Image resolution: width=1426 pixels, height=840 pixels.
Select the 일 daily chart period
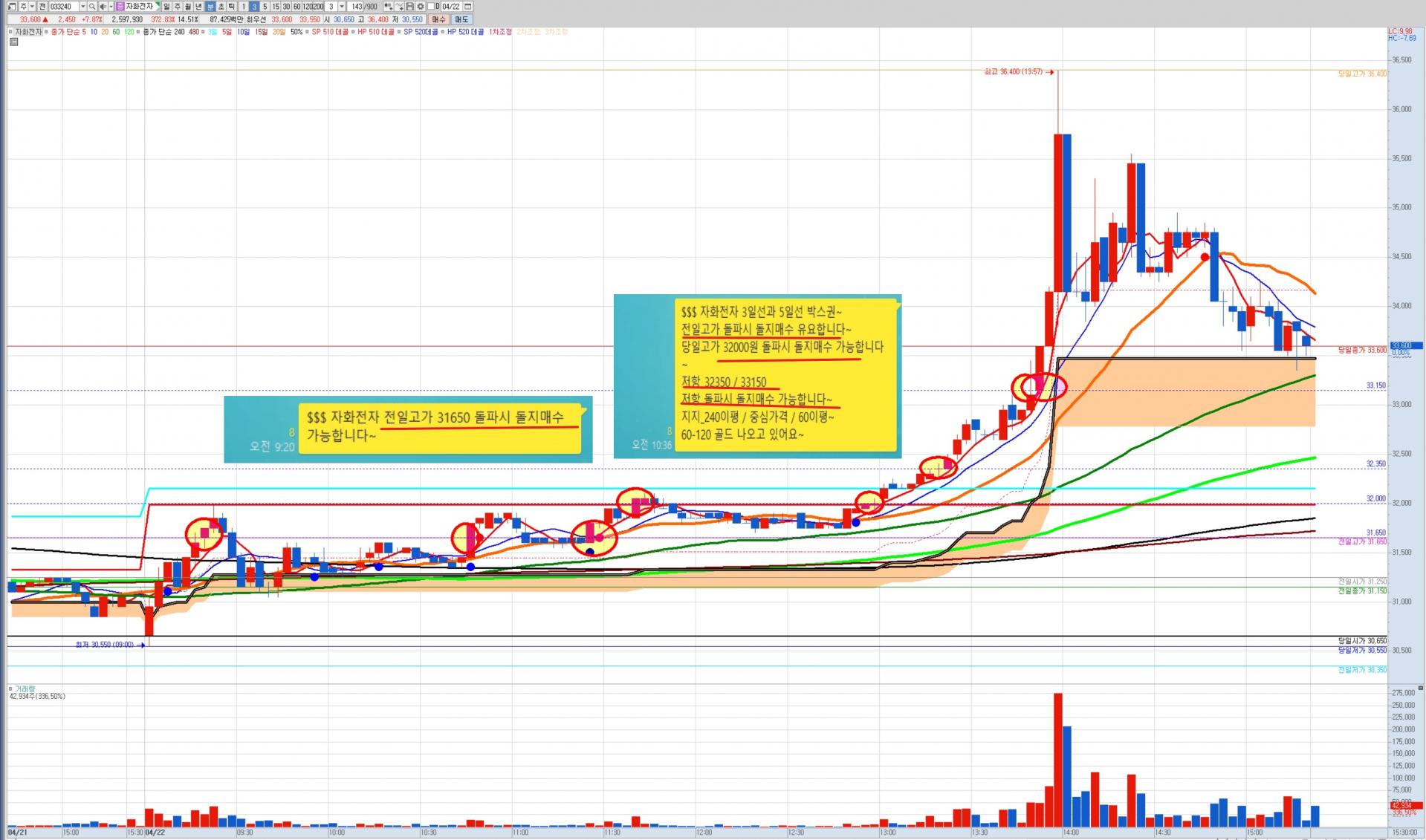[x=166, y=7]
